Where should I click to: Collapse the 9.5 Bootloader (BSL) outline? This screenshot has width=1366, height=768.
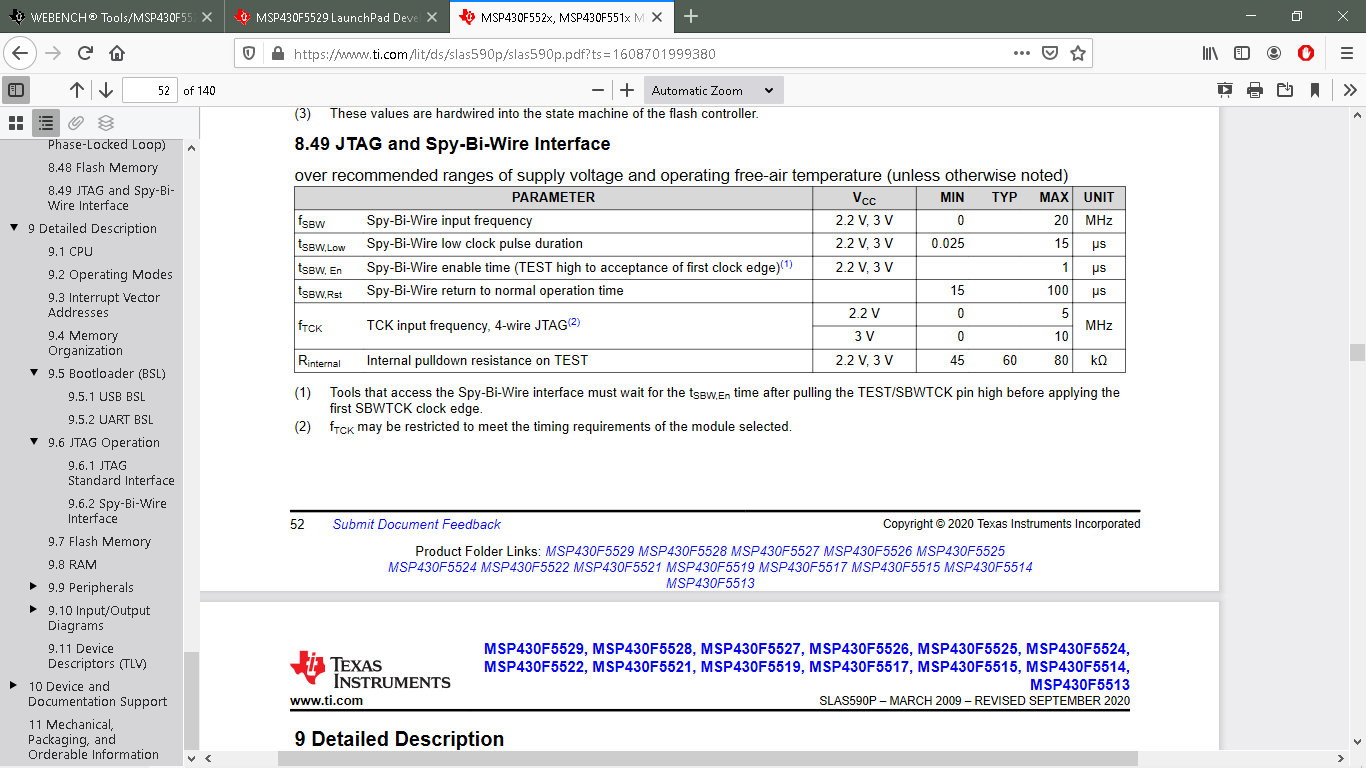tap(34, 373)
